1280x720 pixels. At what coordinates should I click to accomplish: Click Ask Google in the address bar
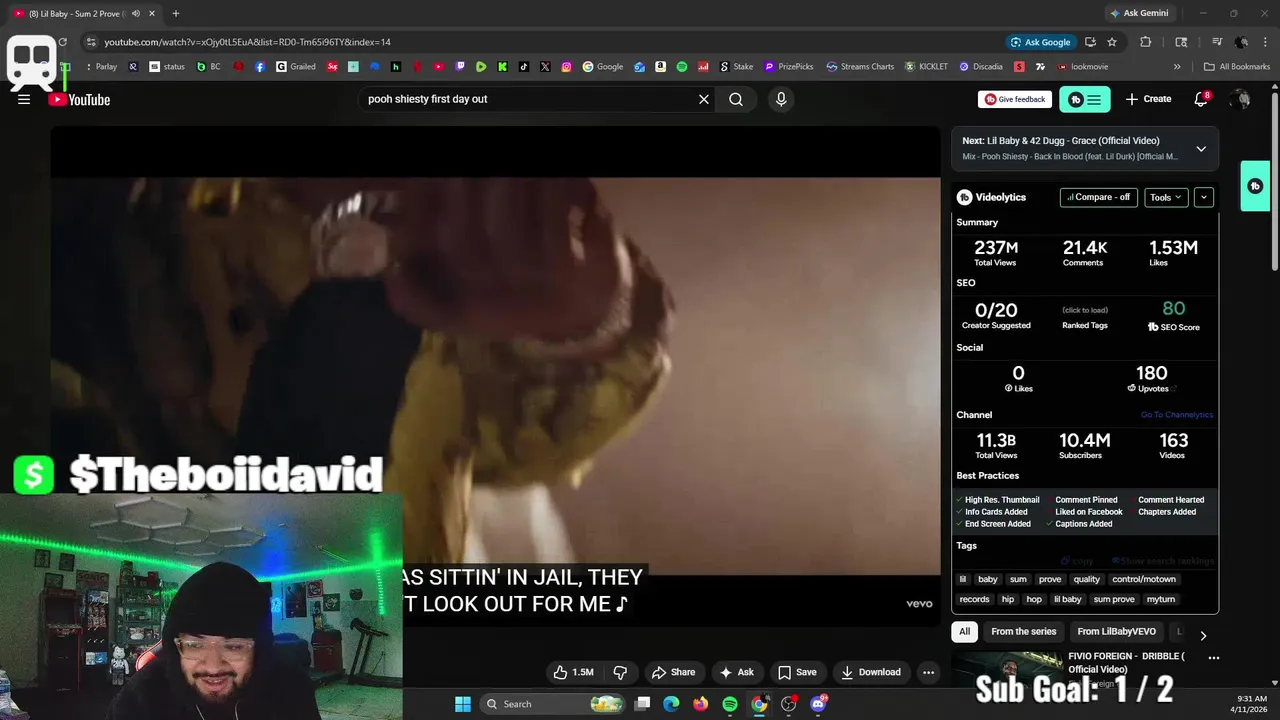[1040, 42]
